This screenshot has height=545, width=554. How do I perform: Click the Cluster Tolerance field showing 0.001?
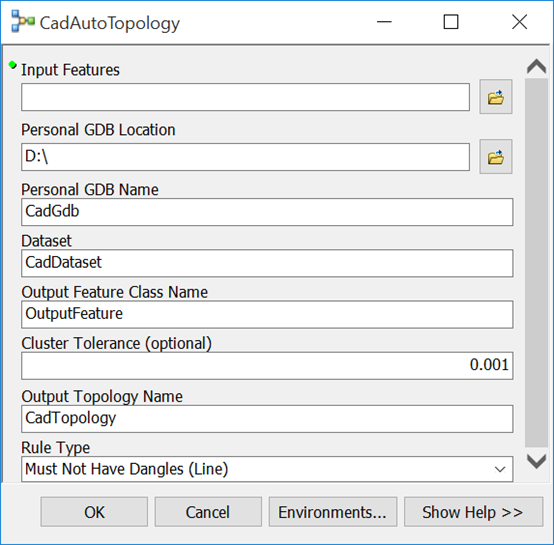pos(267,366)
